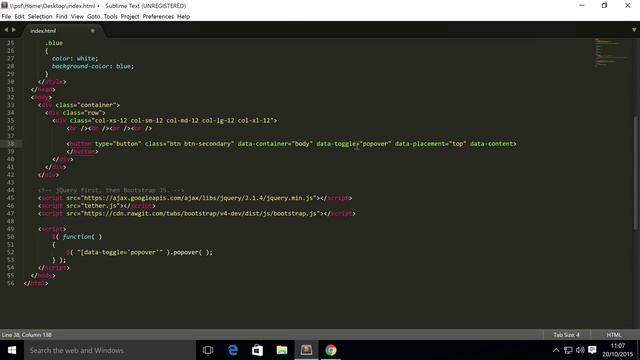Viewport: 640px width, 360px height.
Task: Open the volume control tray icon
Action: click(x=580, y=350)
